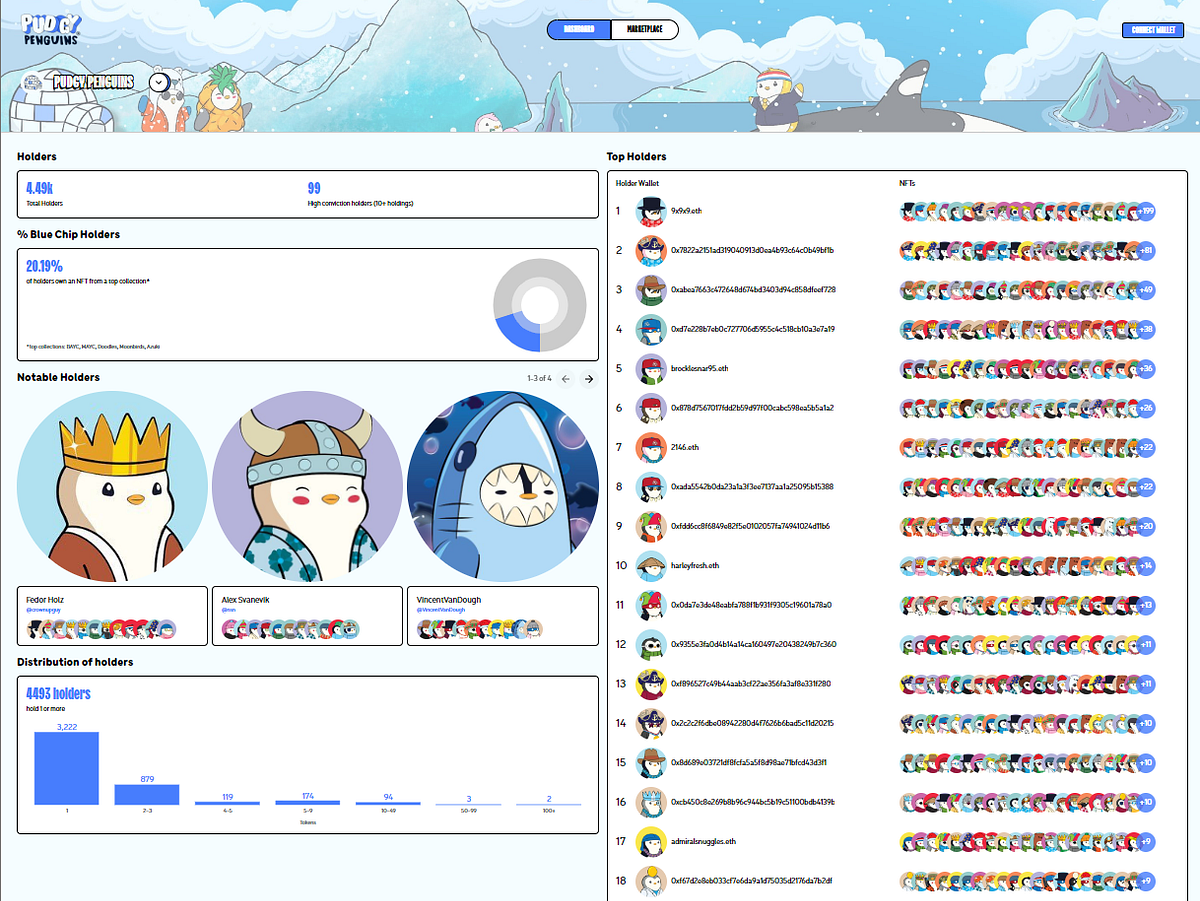Click avatar for wallet 0xada5542b0da
1200x901 pixels.
click(x=651, y=487)
